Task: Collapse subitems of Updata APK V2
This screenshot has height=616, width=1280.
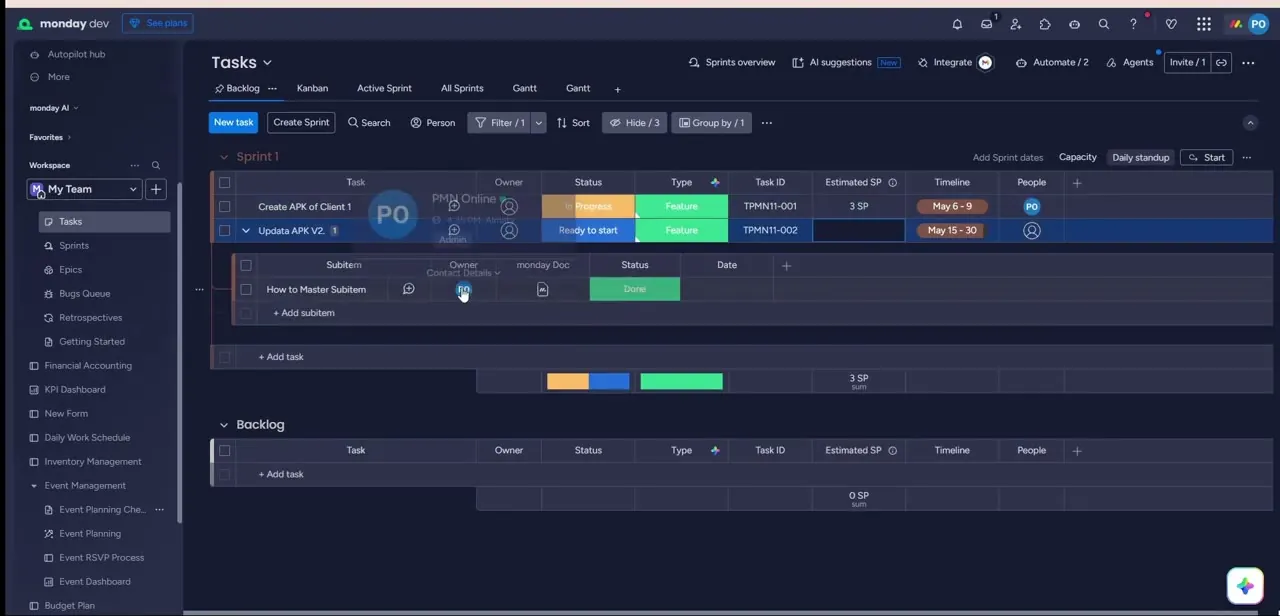Action: click(246, 231)
